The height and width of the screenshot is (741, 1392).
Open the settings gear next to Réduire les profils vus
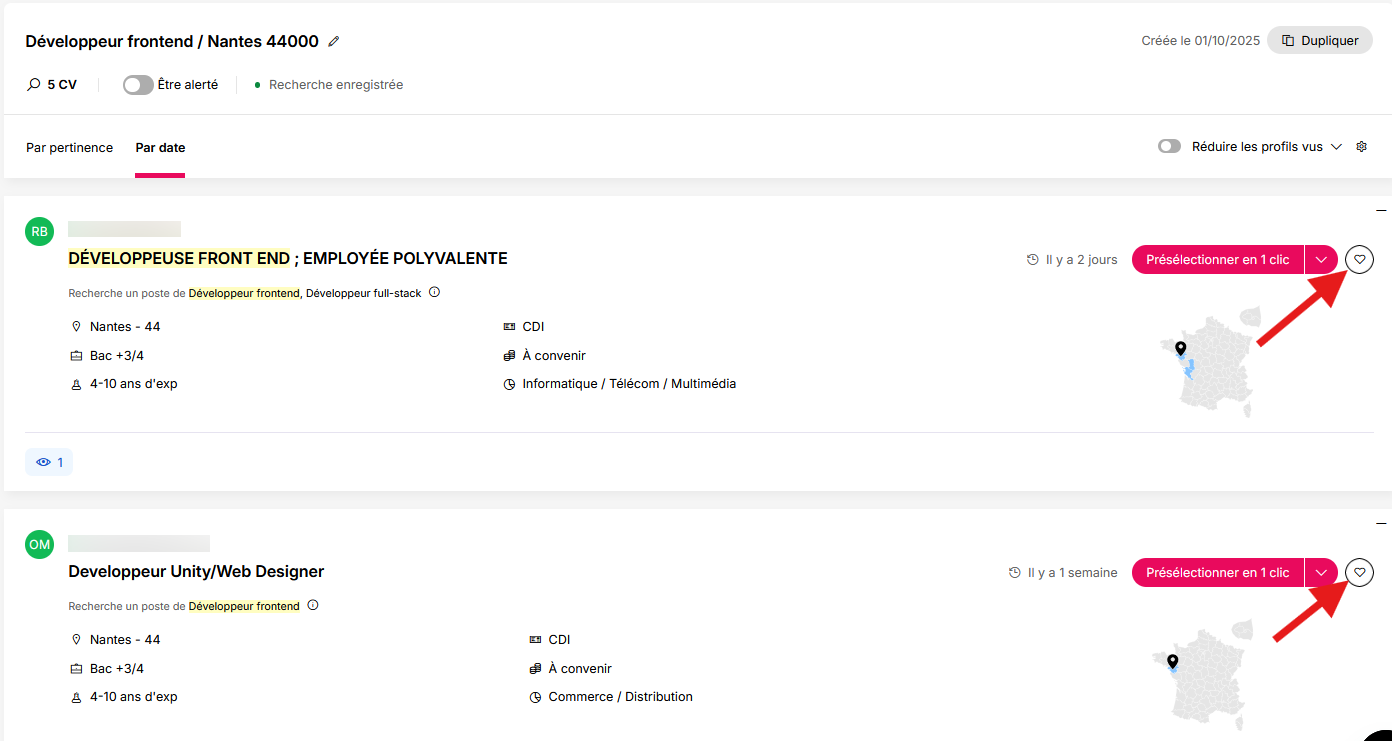click(1361, 147)
